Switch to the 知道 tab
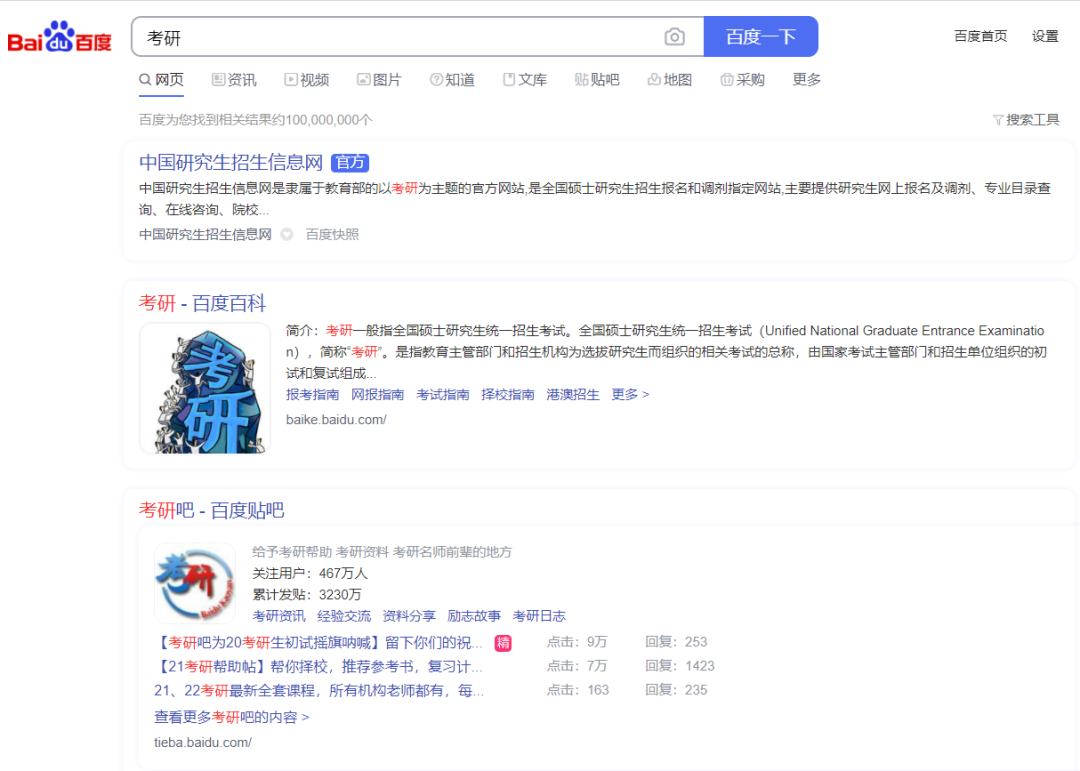The width and height of the screenshot is (1080, 771). click(x=453, y=80)
